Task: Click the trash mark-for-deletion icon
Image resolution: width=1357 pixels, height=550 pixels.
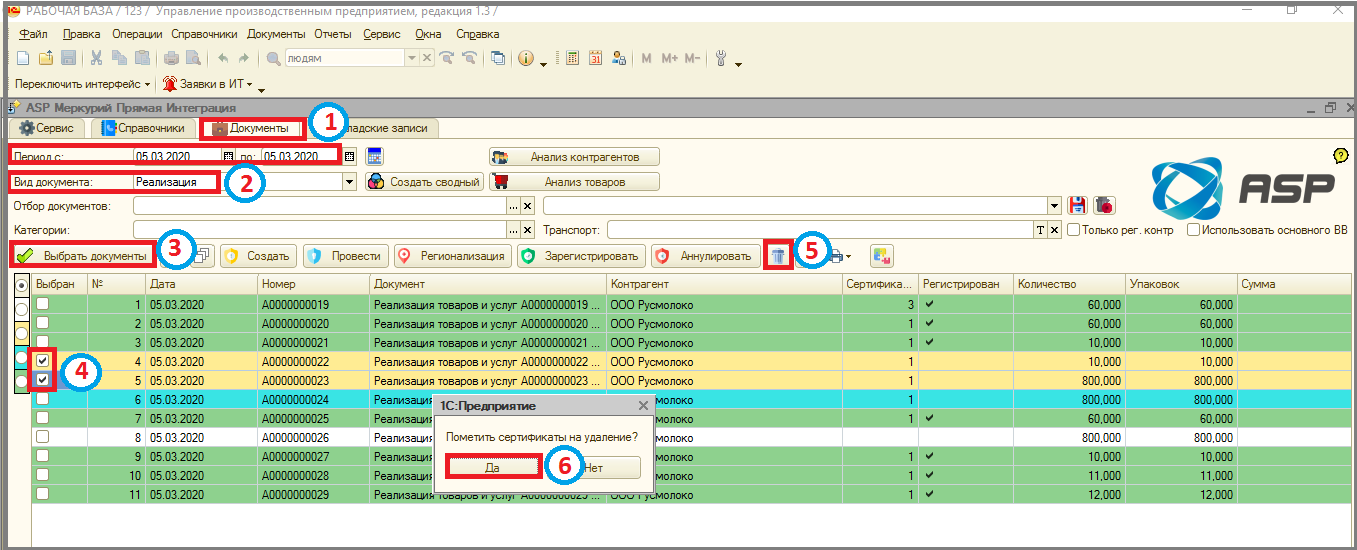Action: [x=778, y=256]
